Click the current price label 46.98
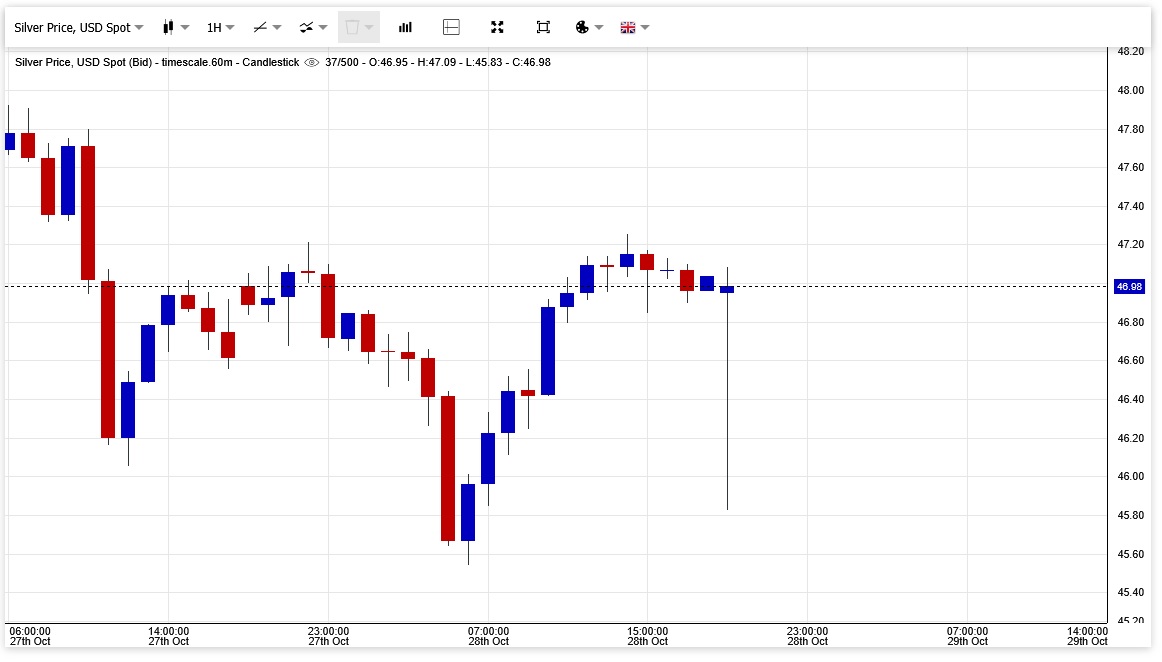 pyautogui.click(x=1129, y=286)
